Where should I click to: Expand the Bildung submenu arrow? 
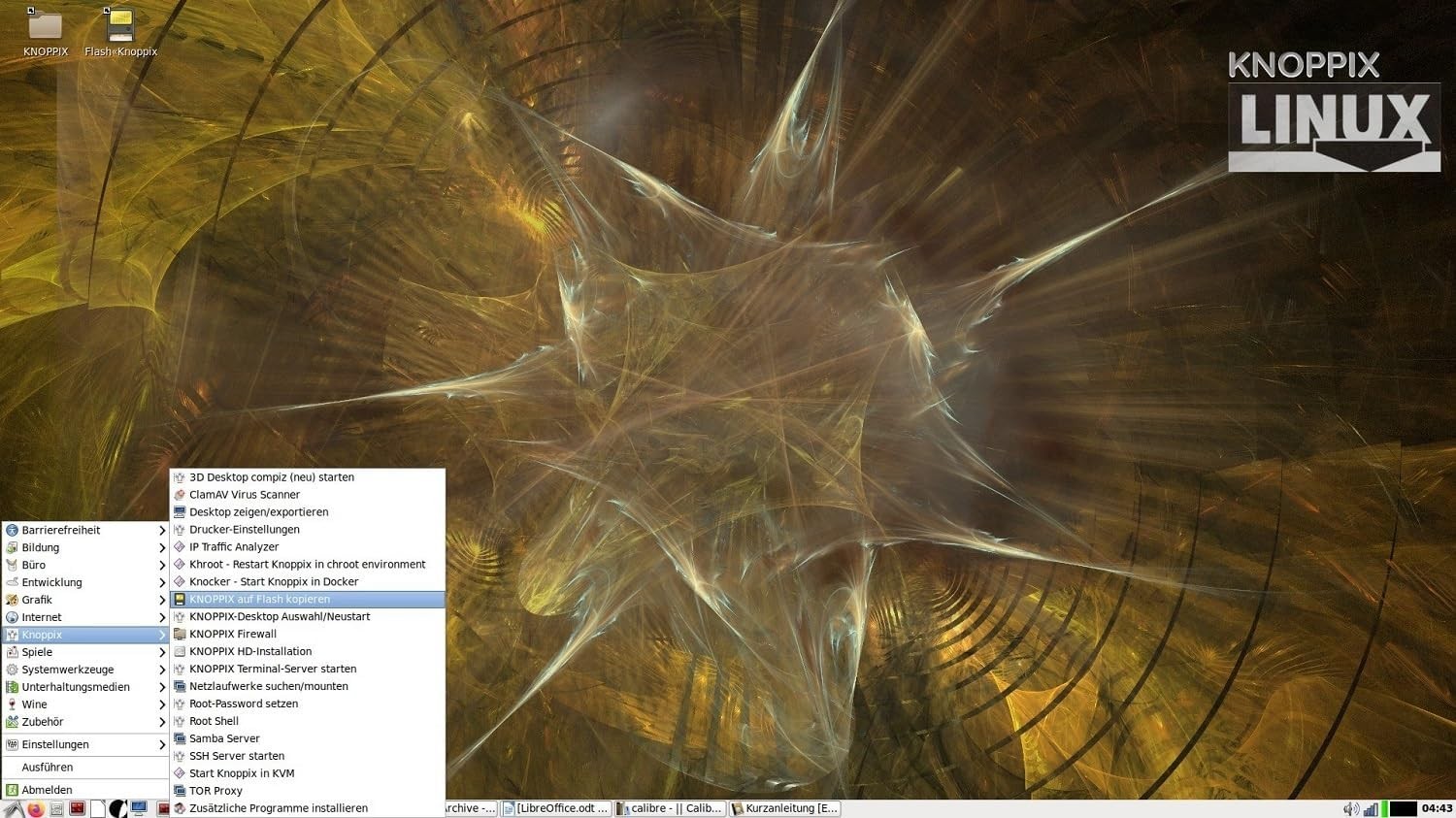162,548
